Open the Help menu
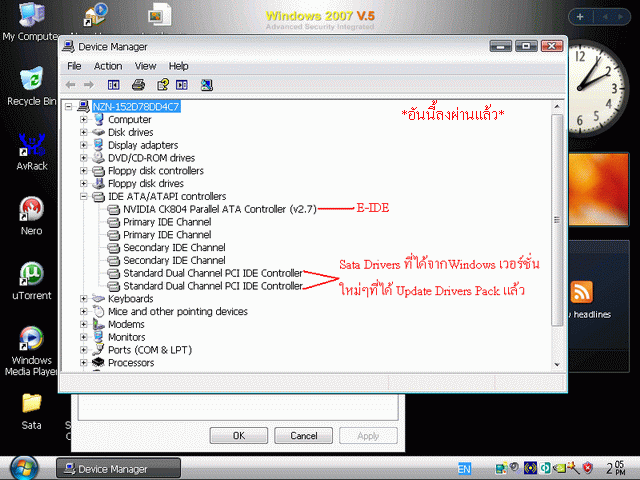This screenshot has width=640, height=480. tap(178, 66)
